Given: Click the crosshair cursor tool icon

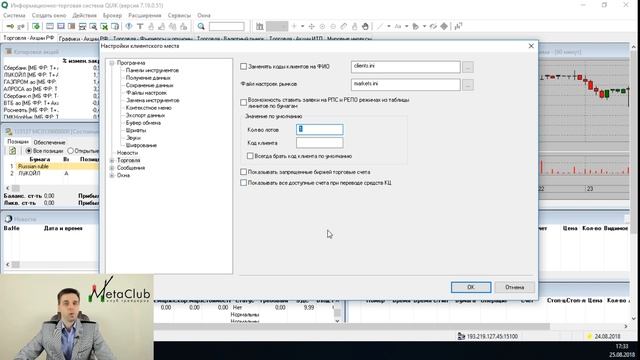Looking at the screenshot, I should 311,27.
